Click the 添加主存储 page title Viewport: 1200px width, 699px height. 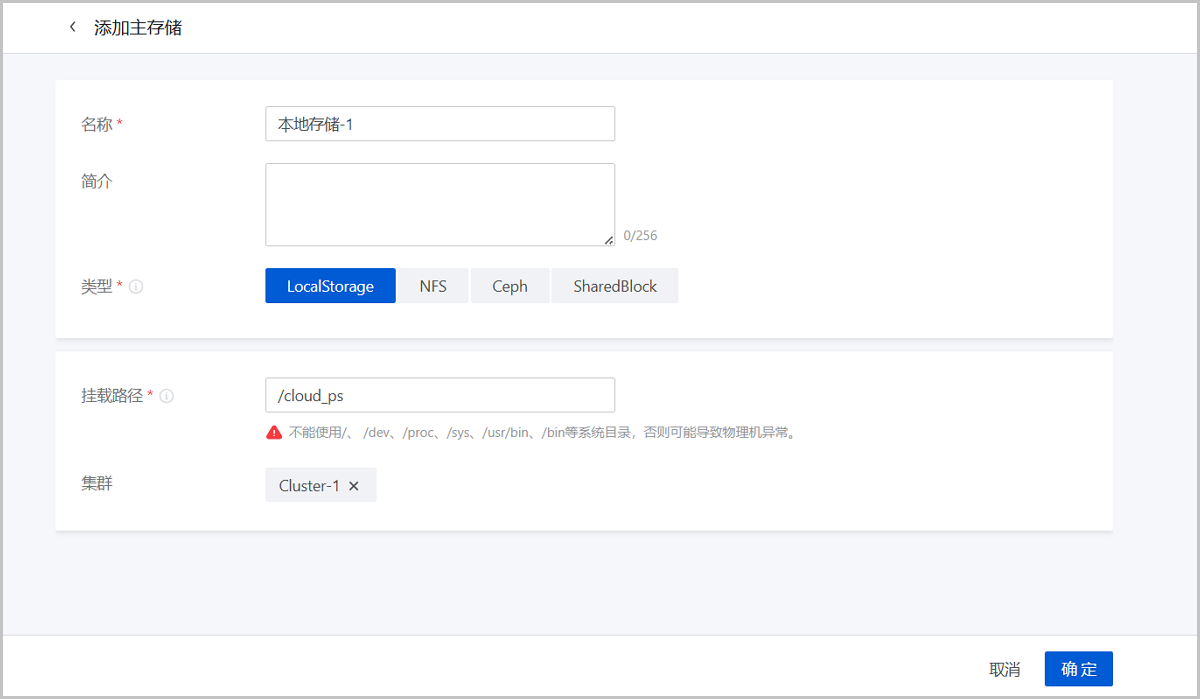[138, 28]
